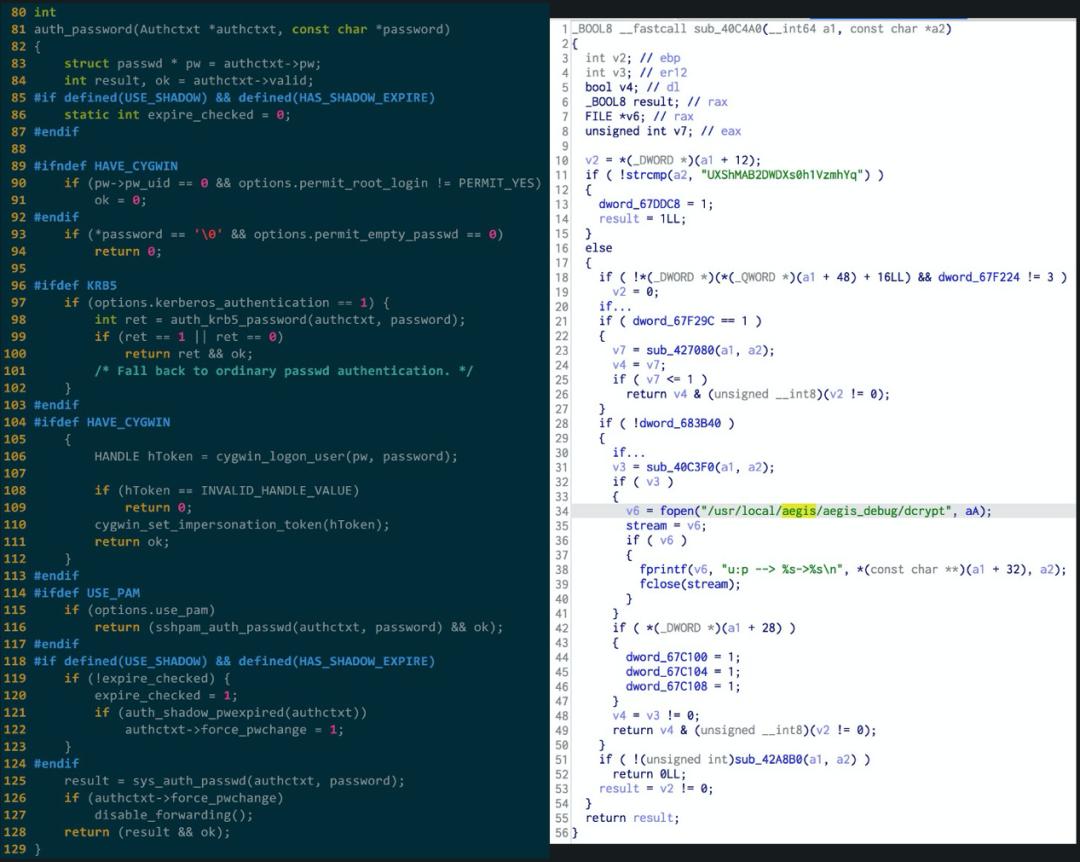Expand the collapsed "if..." on decompiler line 30

pyautogui.click(x=628, y=452)
